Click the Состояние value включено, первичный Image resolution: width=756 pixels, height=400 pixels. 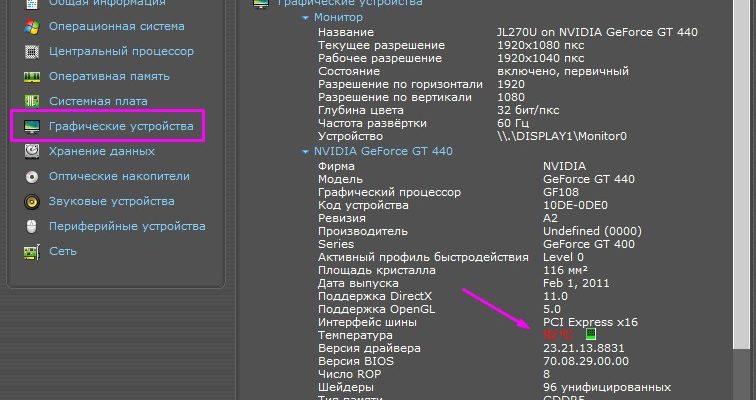(x=563, y=71)
